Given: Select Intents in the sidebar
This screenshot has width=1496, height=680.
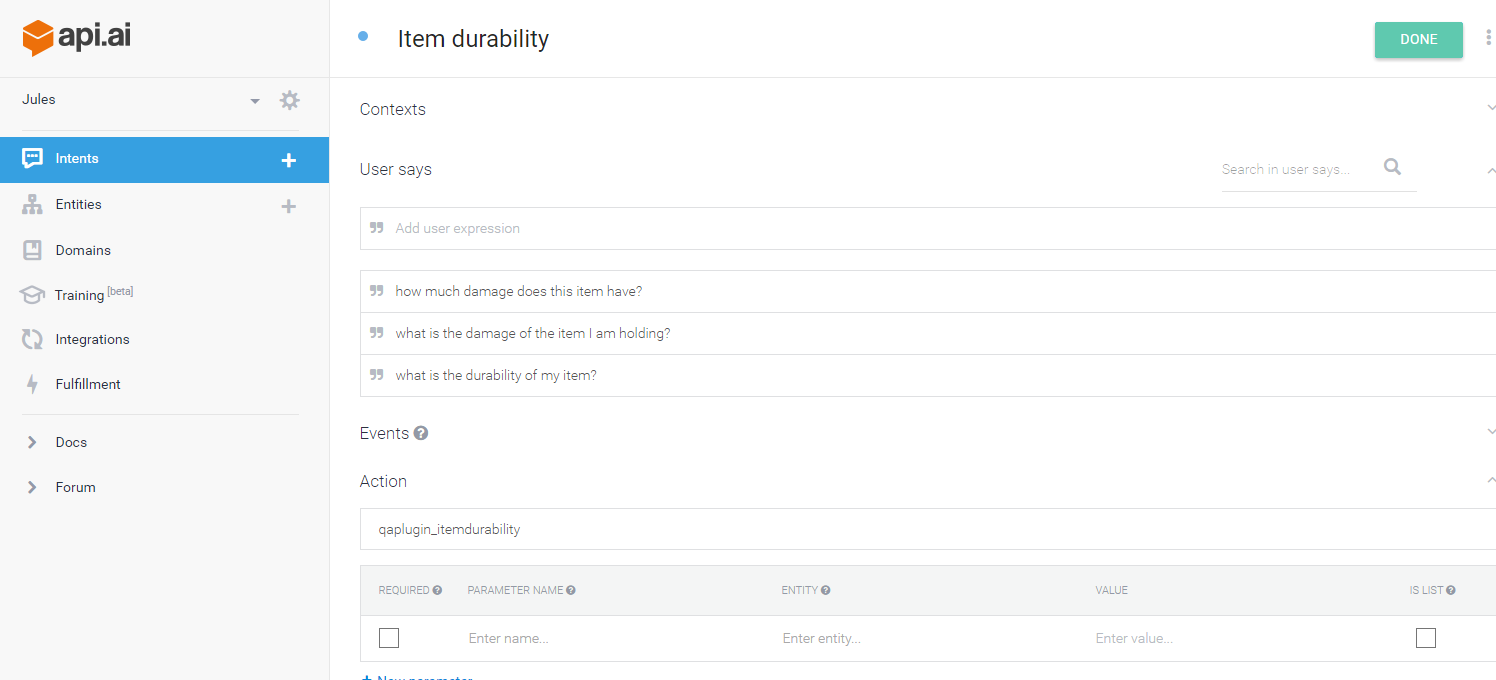Looking at the screenshot, I should [x=164, y=159].
